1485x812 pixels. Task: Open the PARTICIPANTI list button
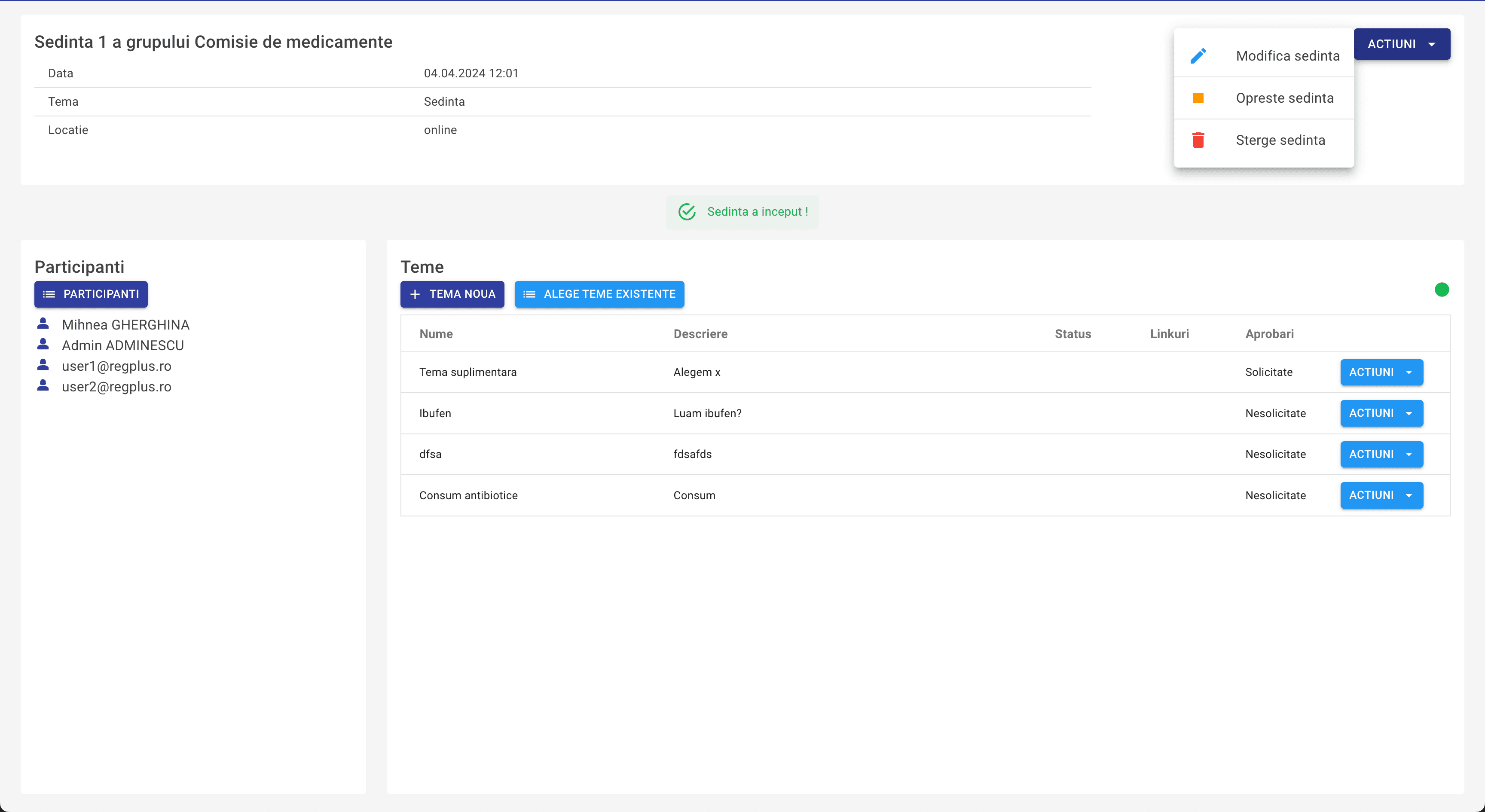(91, 294)
